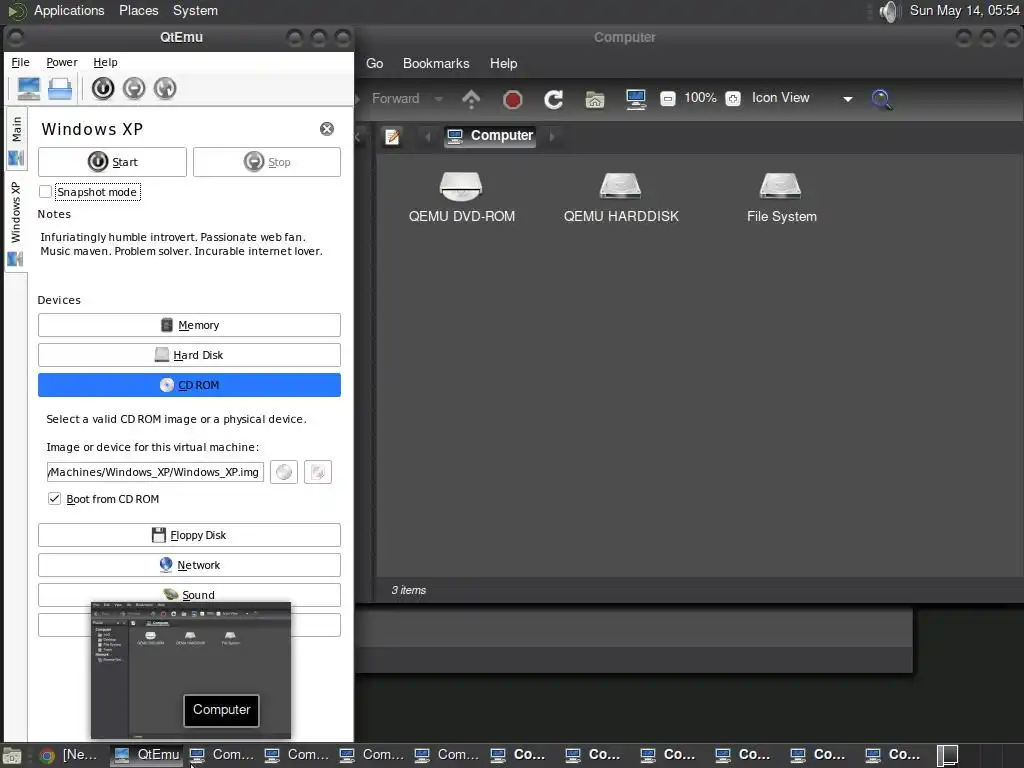Select a CD ROM device using the disc icon

coord(284,472)
